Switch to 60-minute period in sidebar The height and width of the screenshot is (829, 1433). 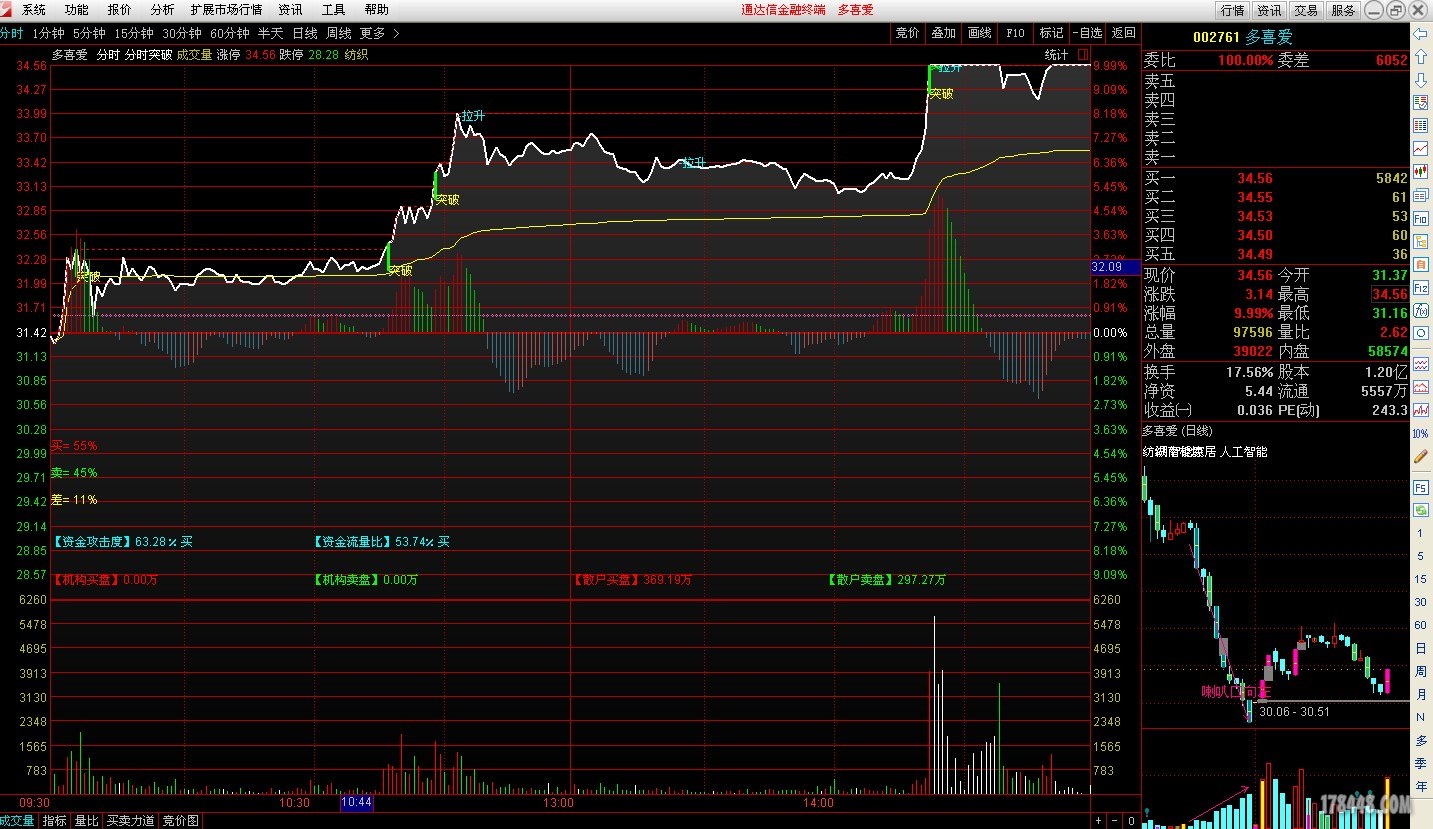click(x=1420, y=625)
